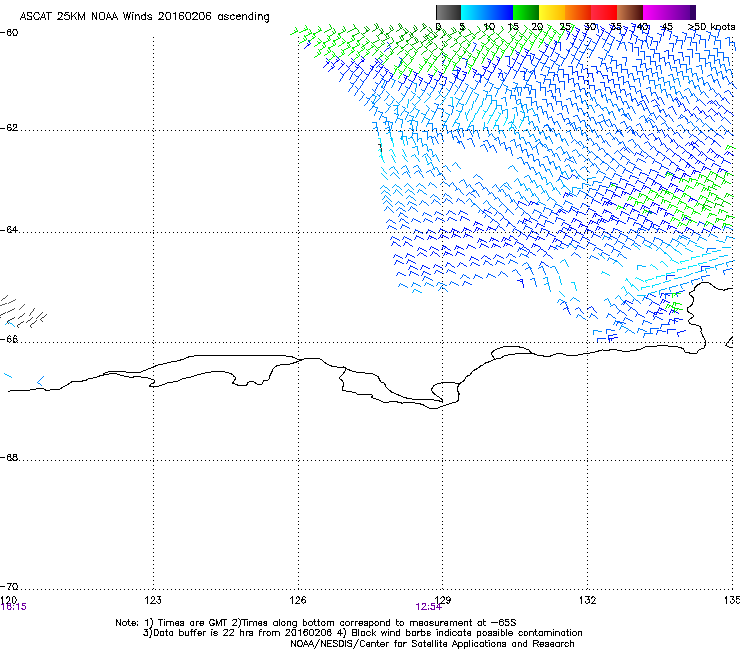Click the green 15-20 knots legend swatch
The height and width of the screenshot is (650, 740).
pos(526,12)
